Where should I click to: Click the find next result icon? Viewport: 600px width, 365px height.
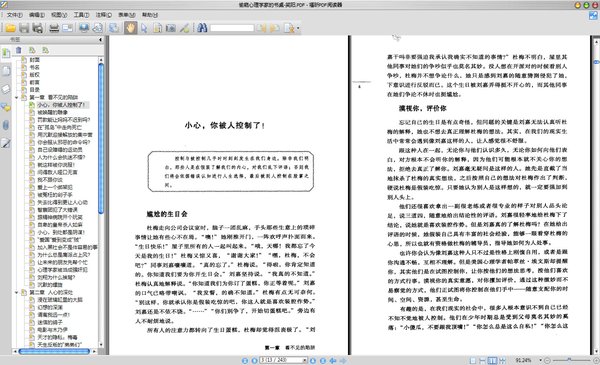pos(274,28)
